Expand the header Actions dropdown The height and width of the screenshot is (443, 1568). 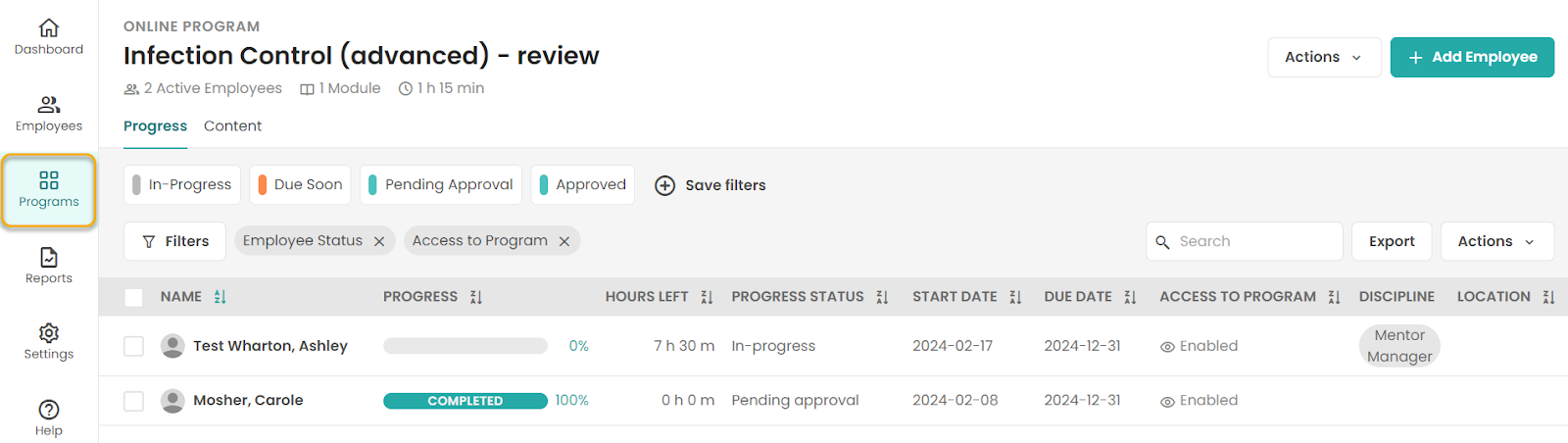[1324, 57]
